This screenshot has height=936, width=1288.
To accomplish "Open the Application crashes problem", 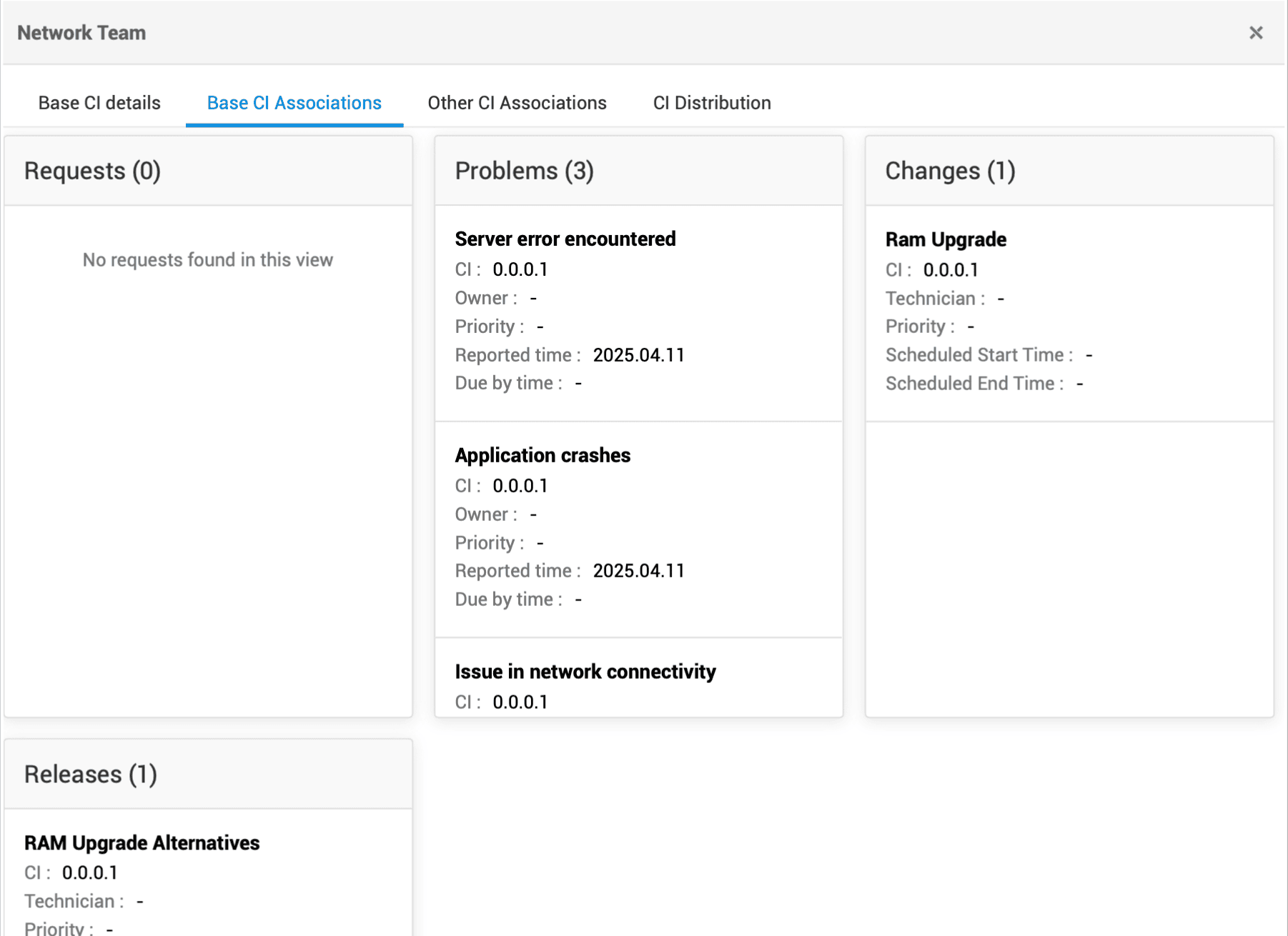I will coord(543,455).
